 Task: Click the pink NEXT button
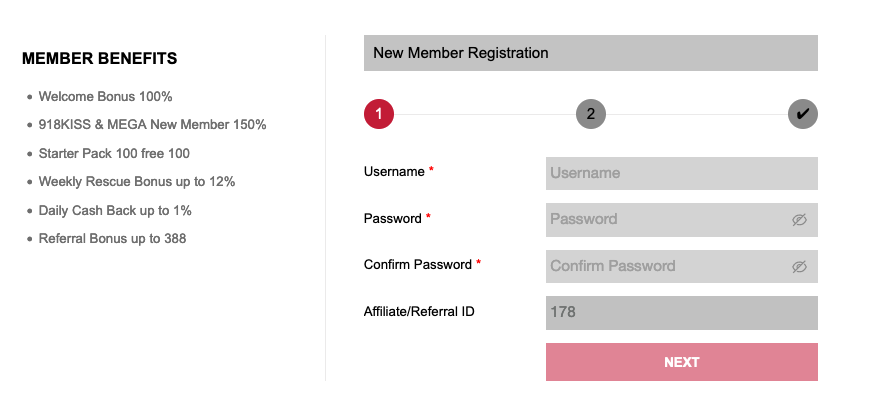pos(682,362)
